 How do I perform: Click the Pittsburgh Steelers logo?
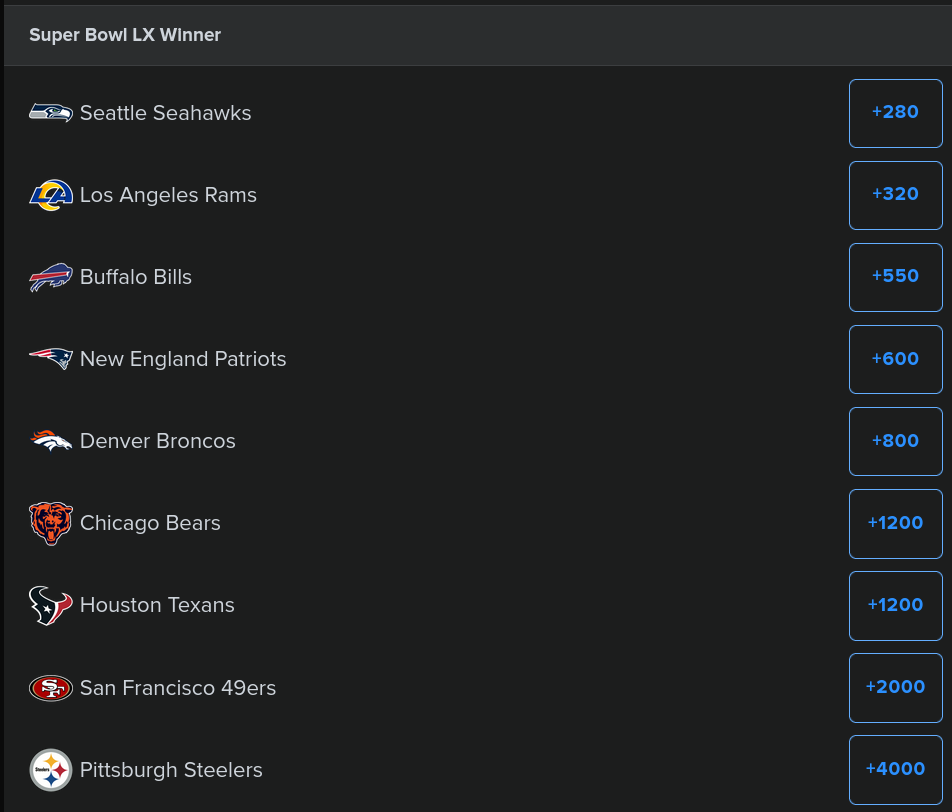pyautogui.click(x=51, y=769)
